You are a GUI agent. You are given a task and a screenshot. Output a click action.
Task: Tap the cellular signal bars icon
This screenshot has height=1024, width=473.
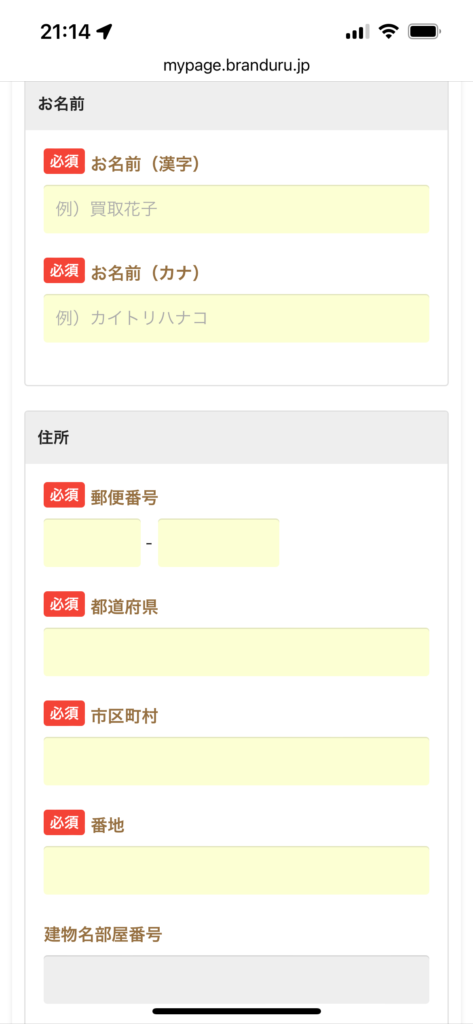click(357, 31)
